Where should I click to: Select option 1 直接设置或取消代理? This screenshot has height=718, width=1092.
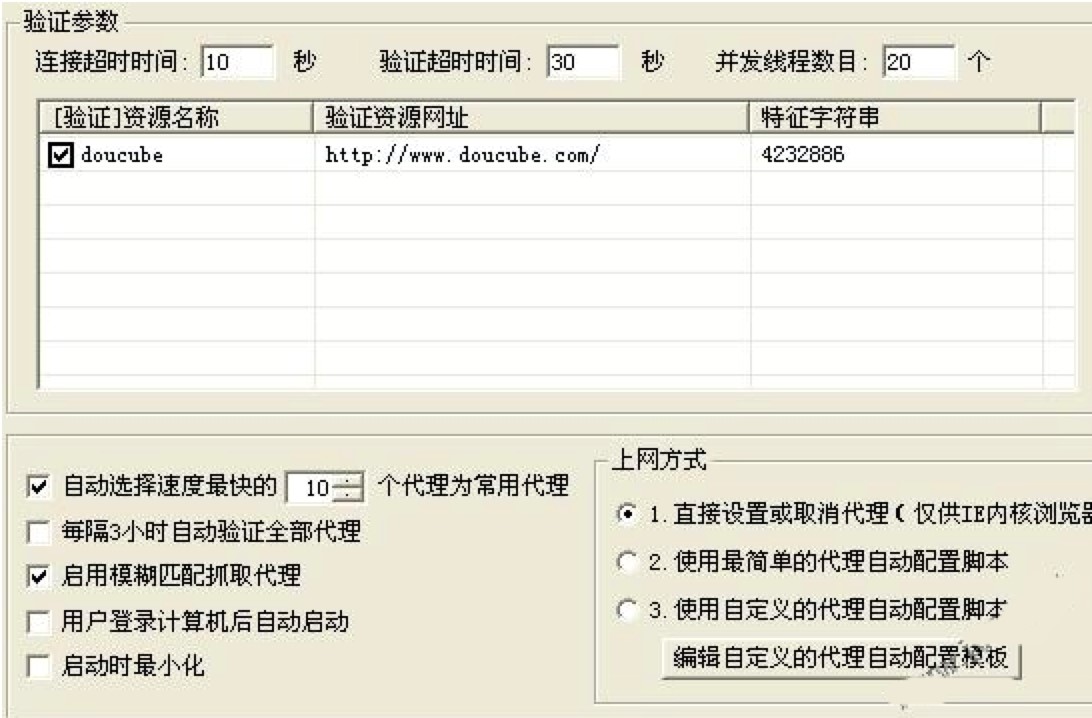tap(627, 514)
